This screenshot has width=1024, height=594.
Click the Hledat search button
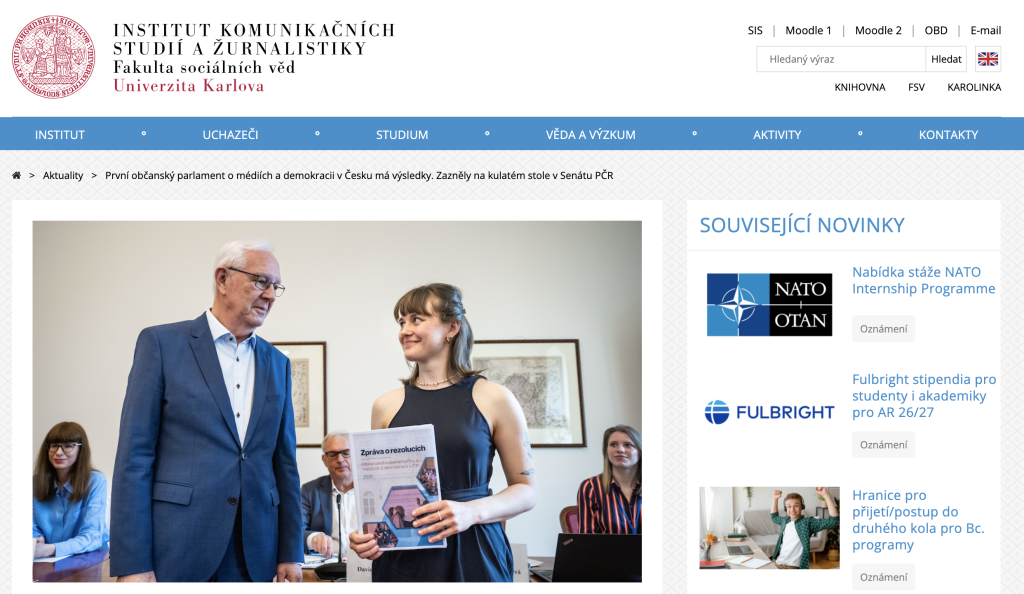[946, 59]
